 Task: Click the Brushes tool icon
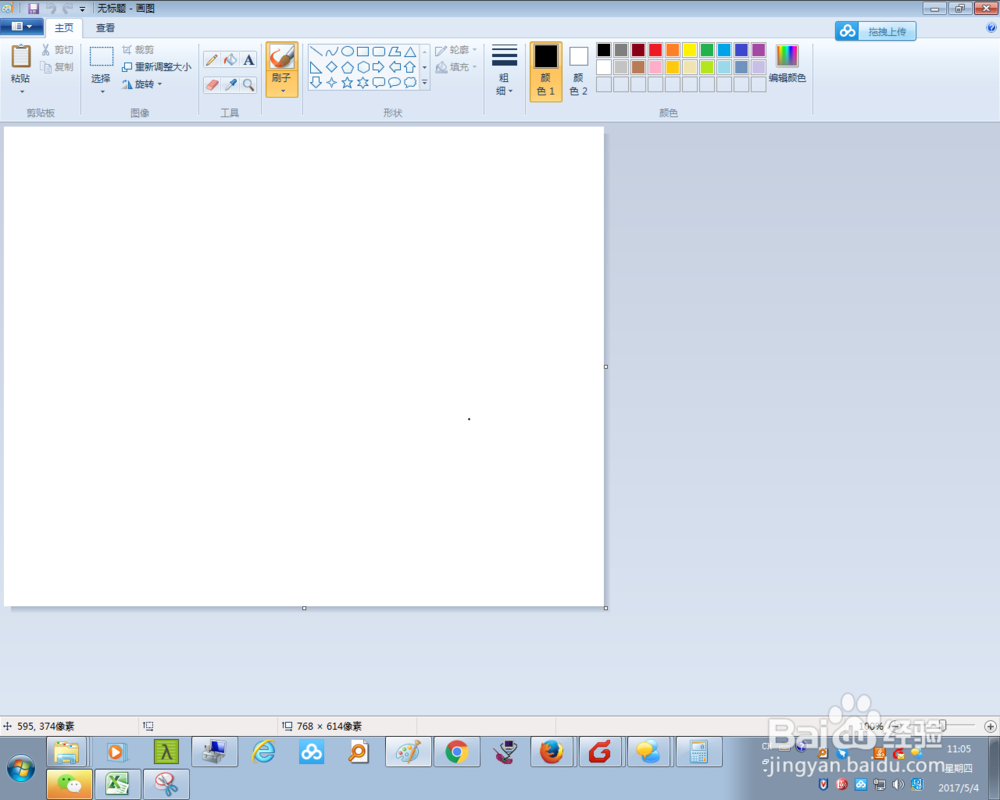tap(282, 58)
